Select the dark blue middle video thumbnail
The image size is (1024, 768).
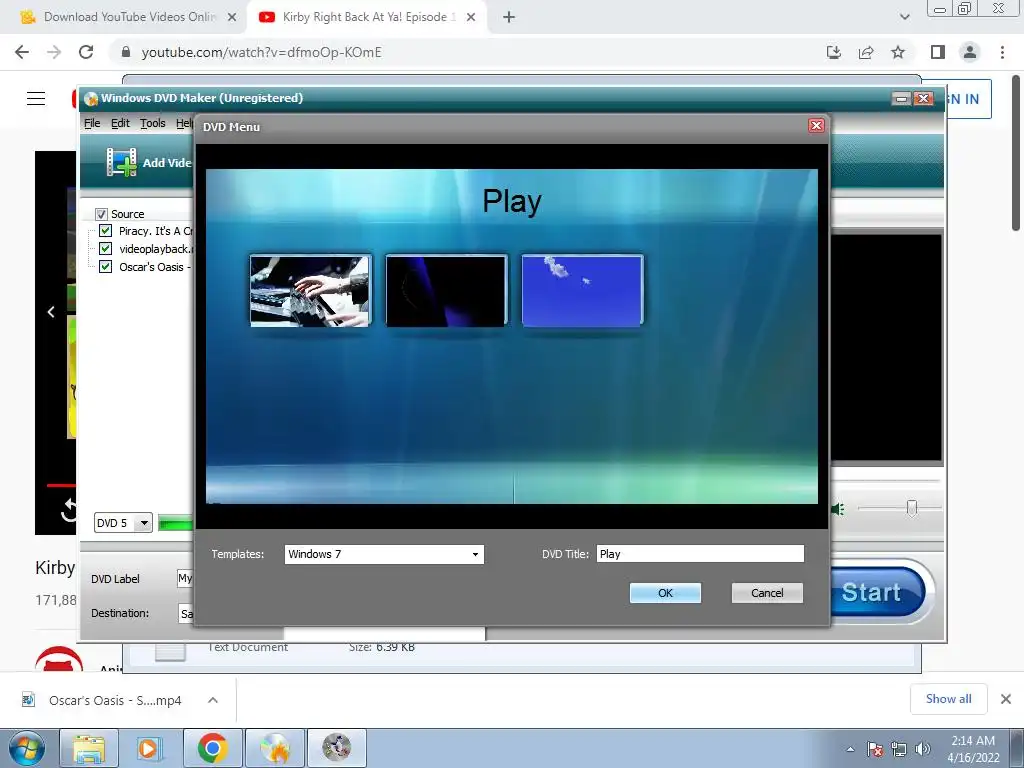click(x=446, y=291)
